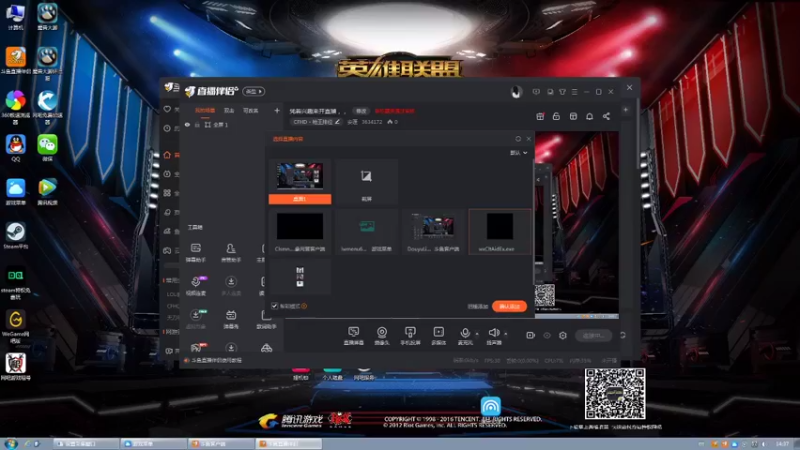800x450 pixels.
Task: Edit the CFHD category tag
Action: (x=316, y=122)
